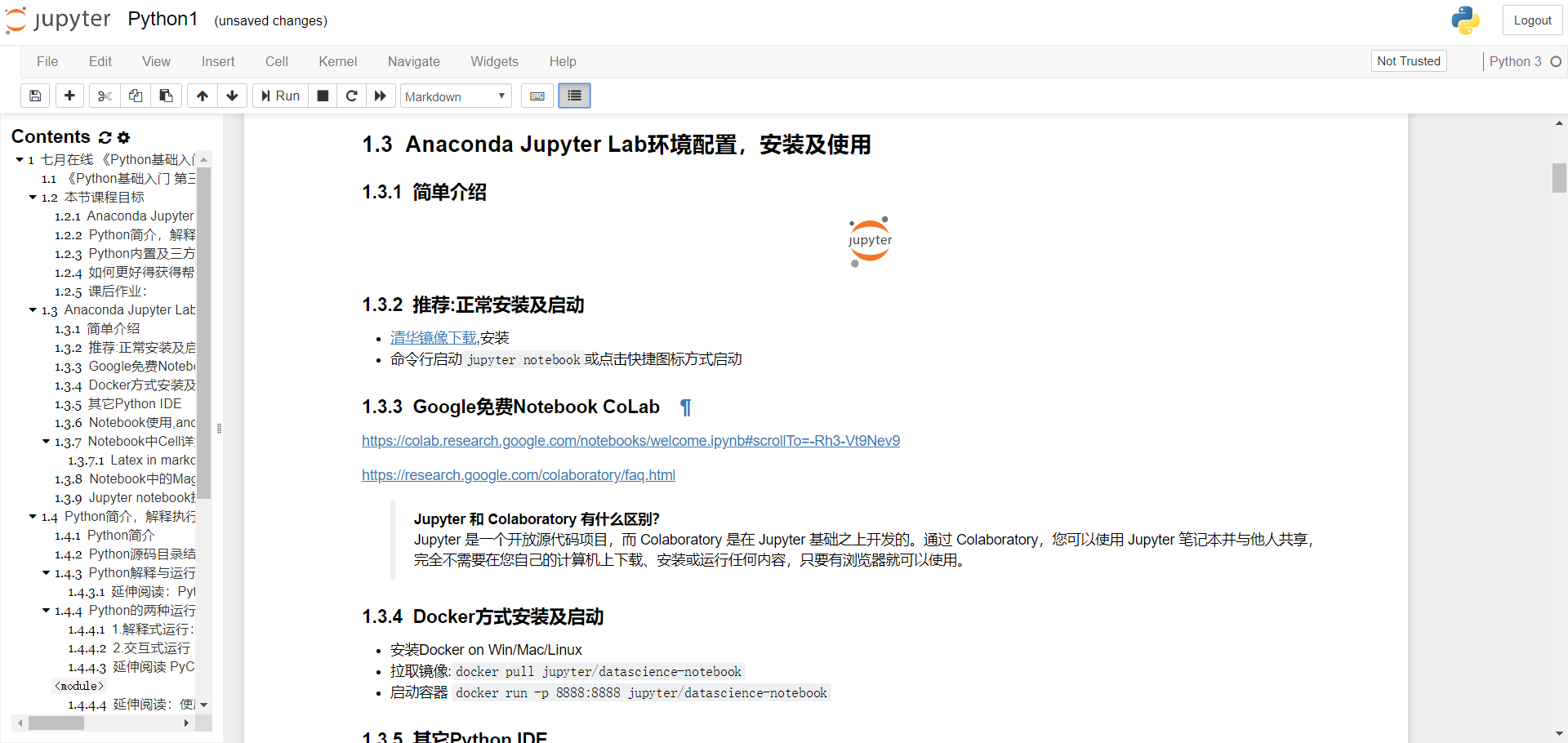Jump to 1.2.1 Anaconda Jupyter in Contents
Screen dimensions: 1568x743
click(124, 216)
